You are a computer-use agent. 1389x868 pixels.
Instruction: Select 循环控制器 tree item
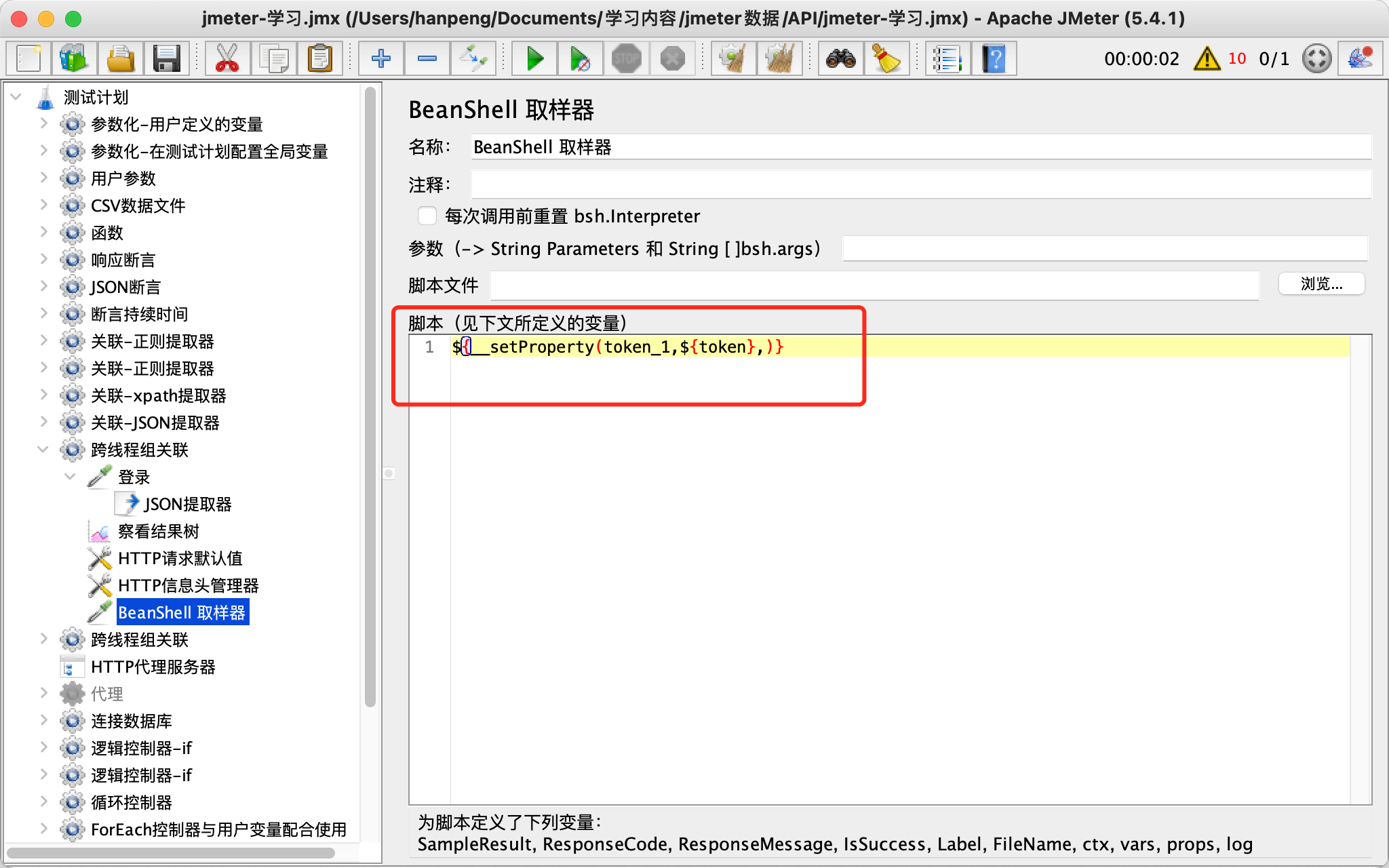click(x=132, y=802)
